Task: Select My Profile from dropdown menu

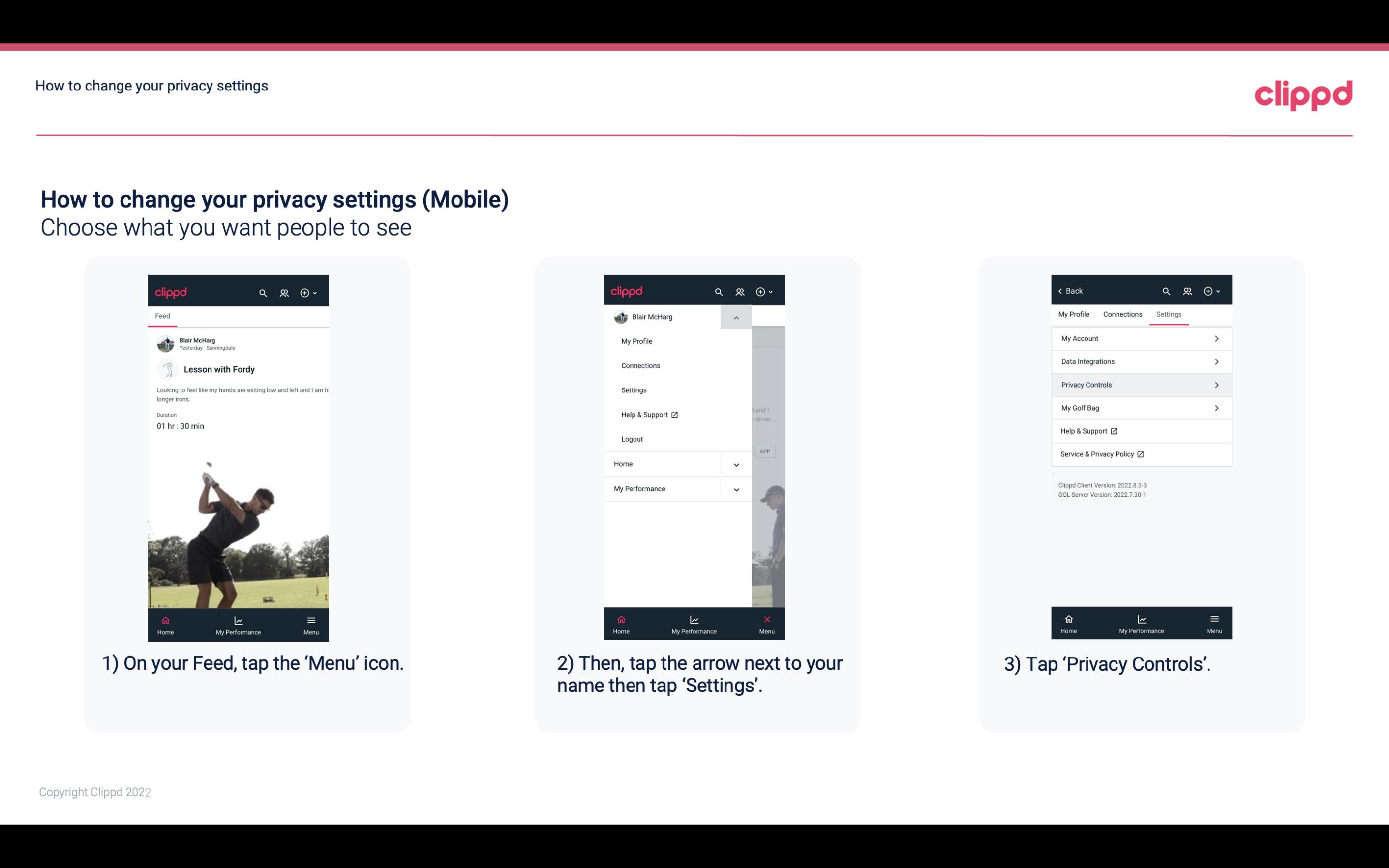Action: [x=637, y=341]
